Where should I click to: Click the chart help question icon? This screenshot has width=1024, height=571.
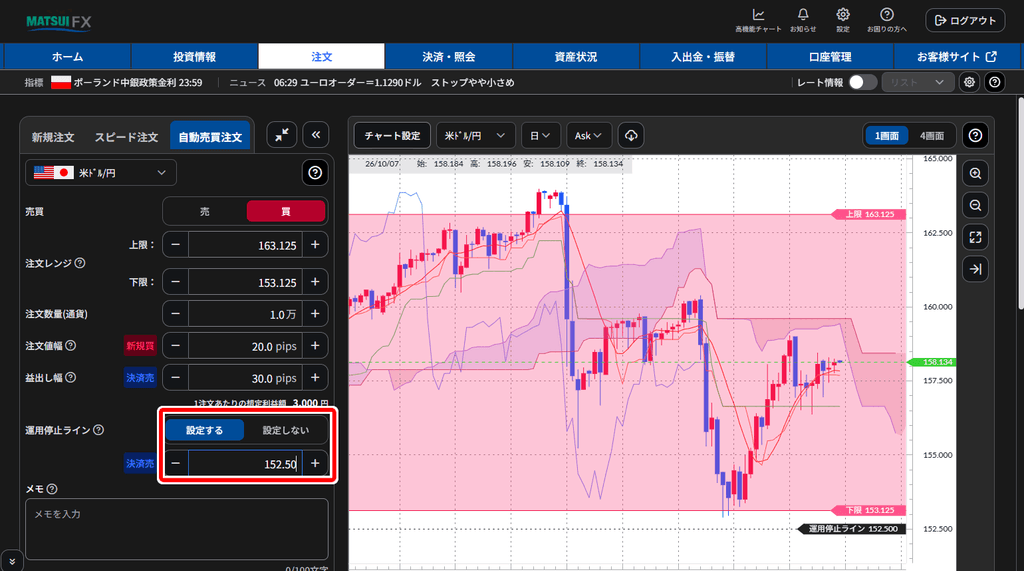click(975, 135)
